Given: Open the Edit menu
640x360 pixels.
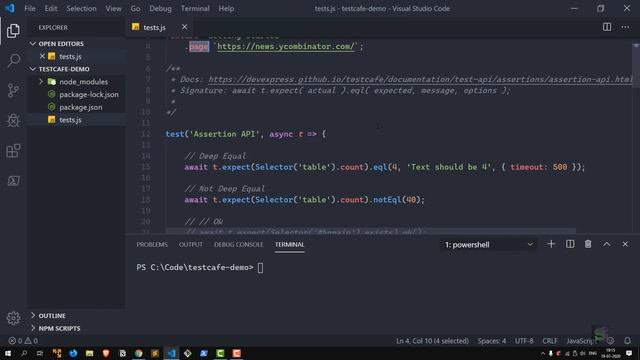Looking at the screenshot, I should pos(51,8).
